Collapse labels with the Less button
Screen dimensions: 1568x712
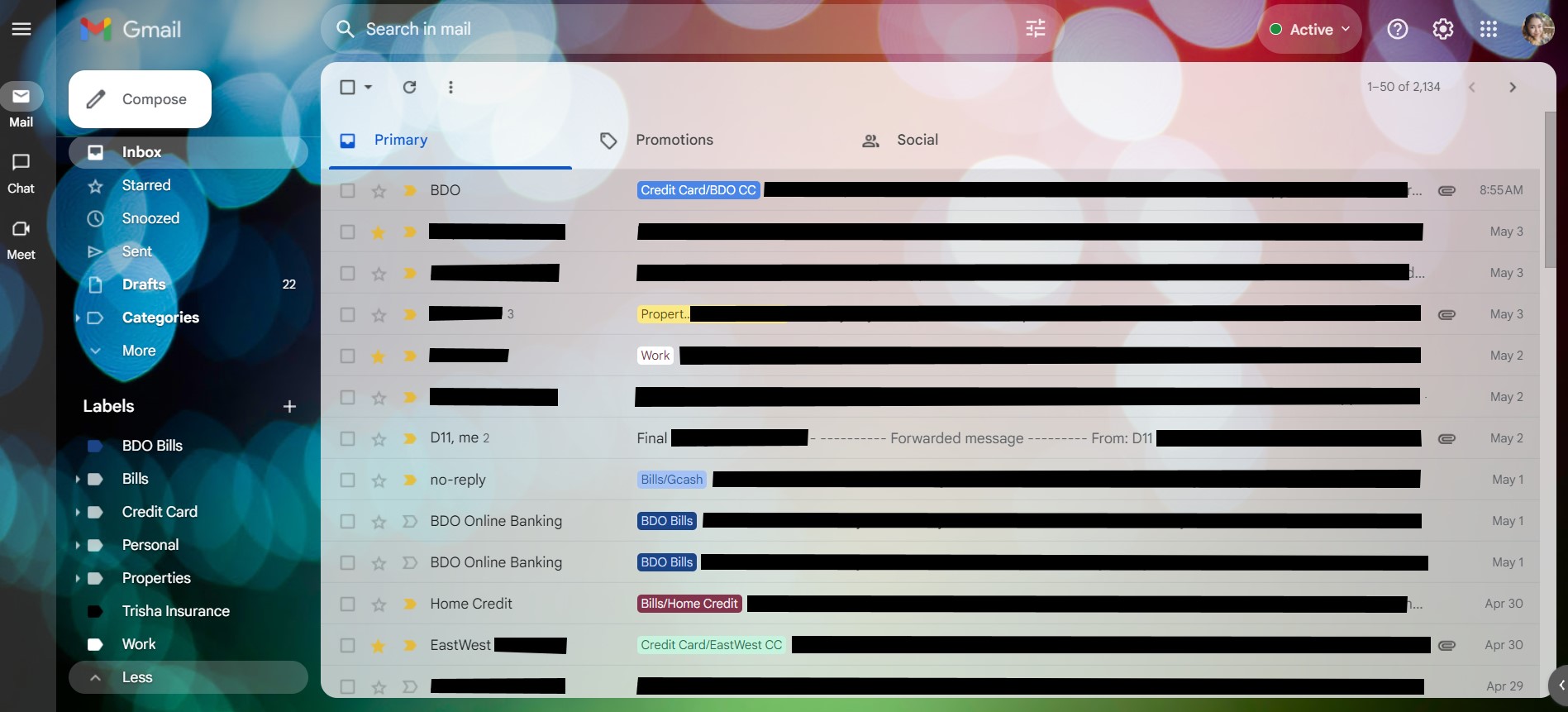tap(188, 677)
